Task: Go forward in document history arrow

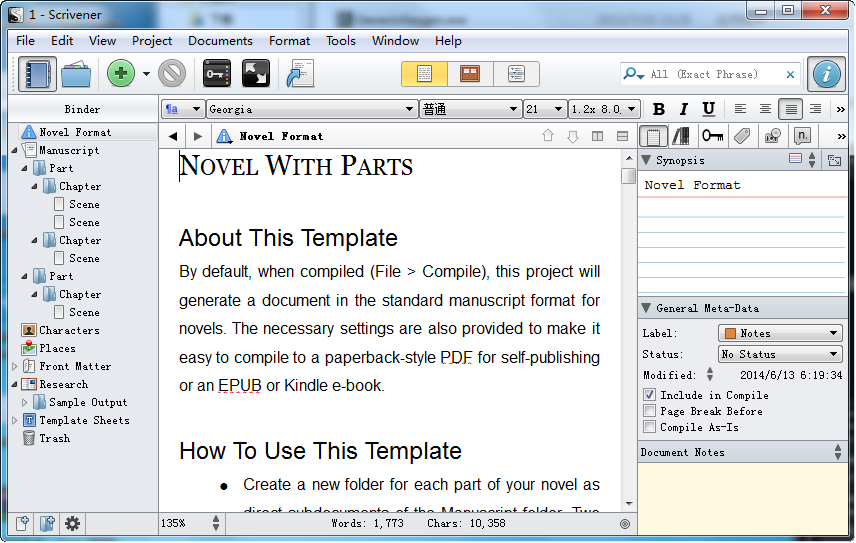Action: coord(198,136)
